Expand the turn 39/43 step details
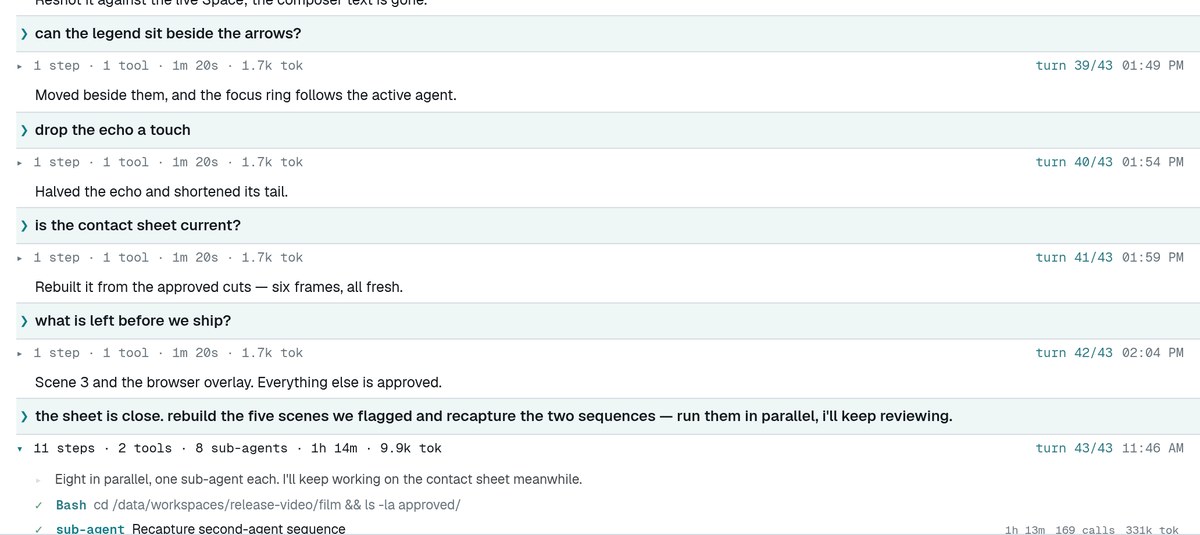Image resolution: width=1200 pixels, height=535 pixels. 19,66
